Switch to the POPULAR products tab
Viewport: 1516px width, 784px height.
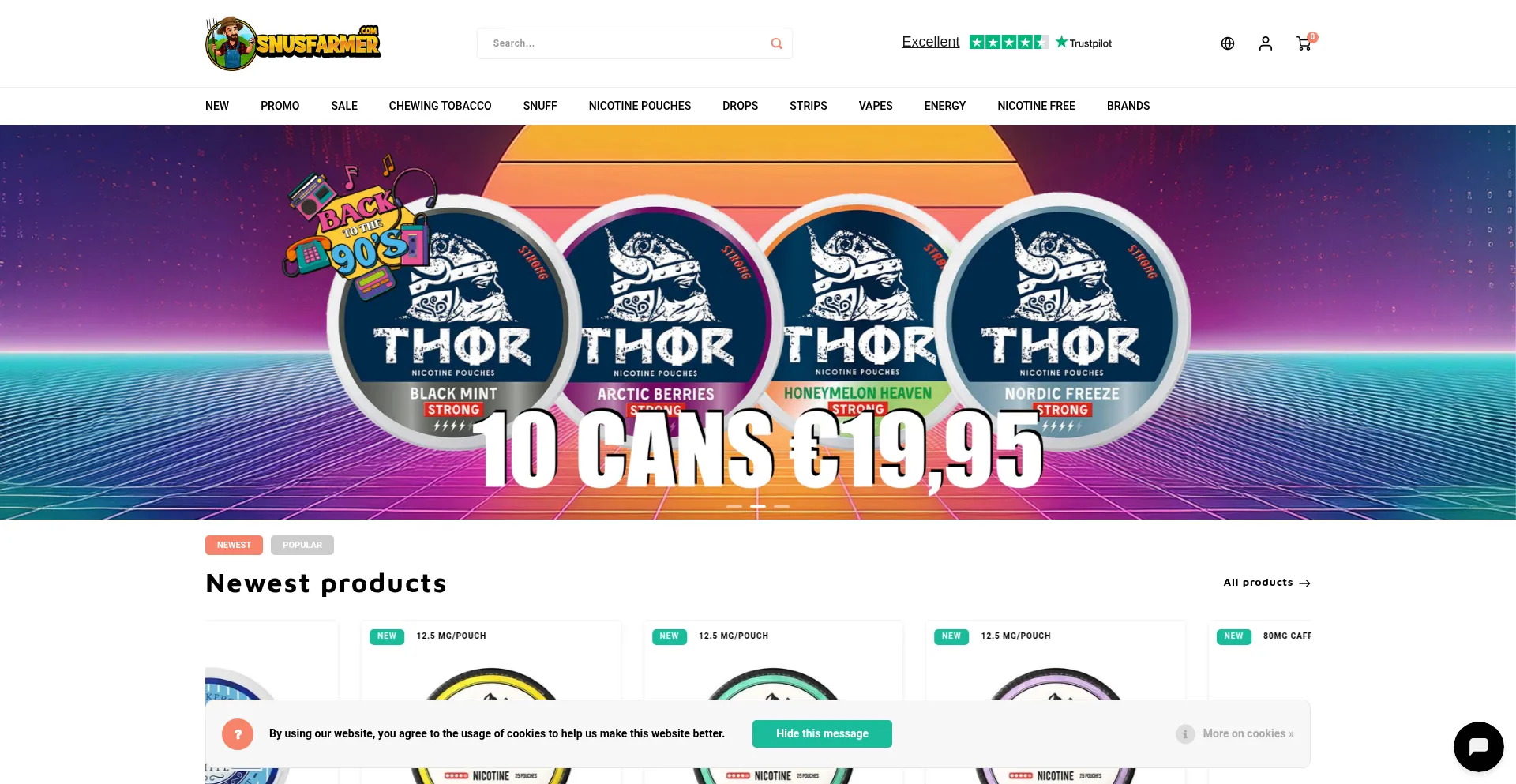point(302,545)
